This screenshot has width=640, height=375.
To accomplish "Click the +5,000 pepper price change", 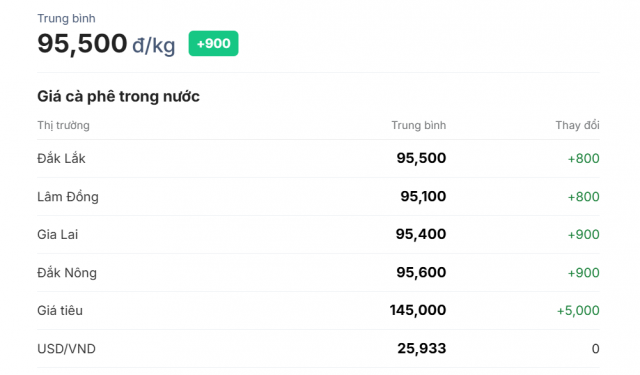I will pyautogui.click(x=578, y=311).
